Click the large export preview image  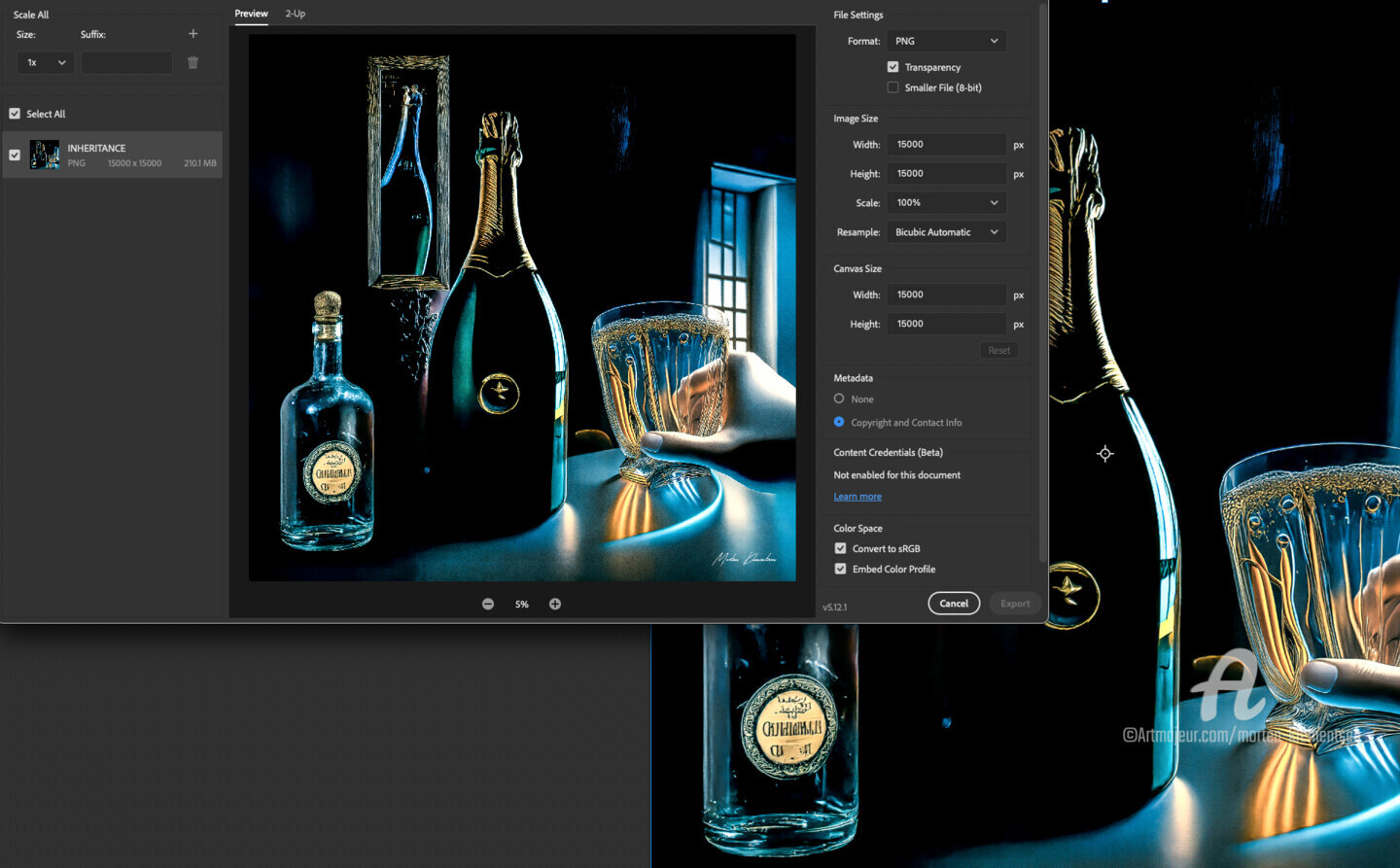click(x=522, y=307)
